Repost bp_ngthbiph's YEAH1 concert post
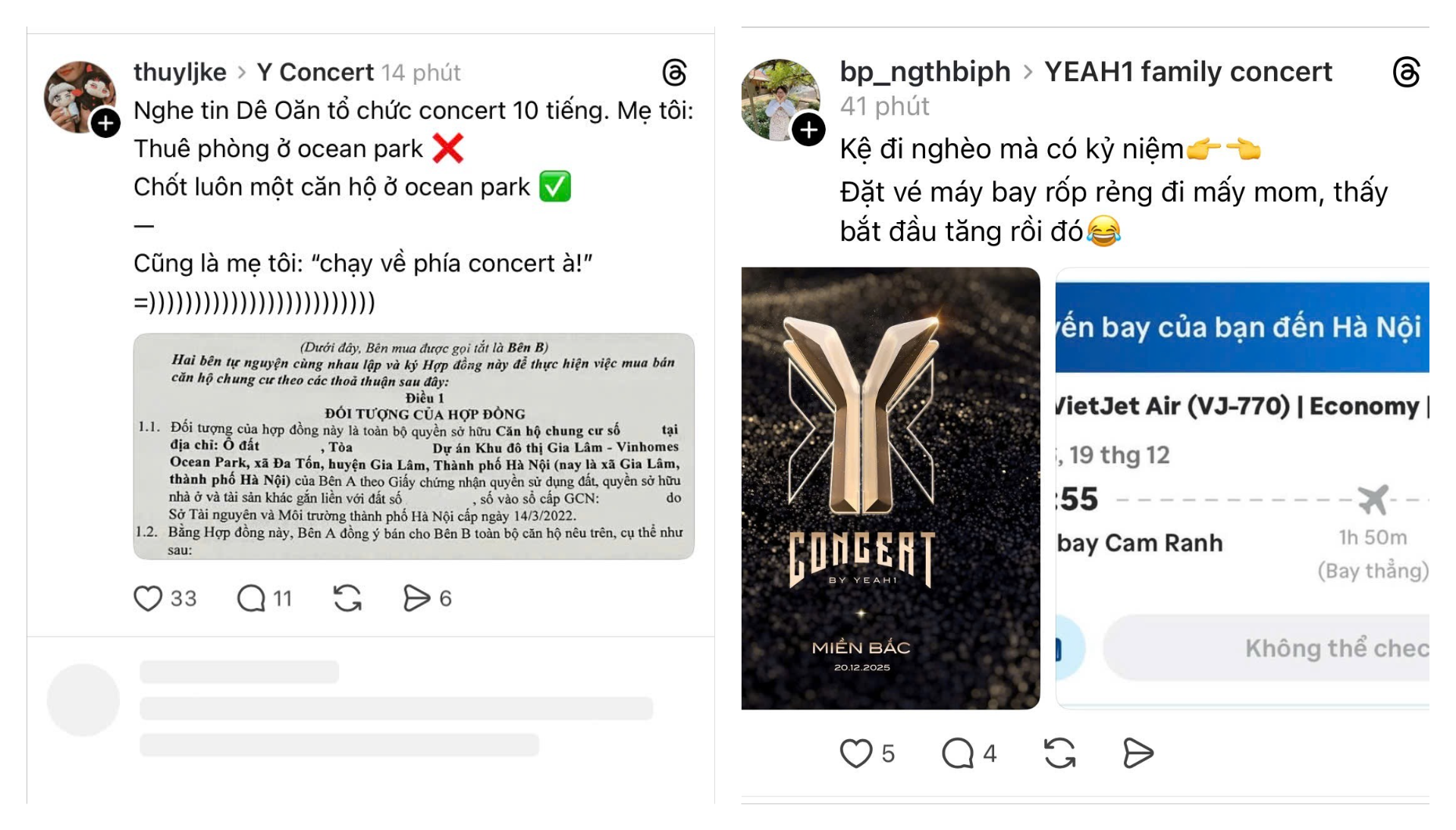Viewport: 1456px width, 830px height. pyautogui.click(x=1059, y=753)
